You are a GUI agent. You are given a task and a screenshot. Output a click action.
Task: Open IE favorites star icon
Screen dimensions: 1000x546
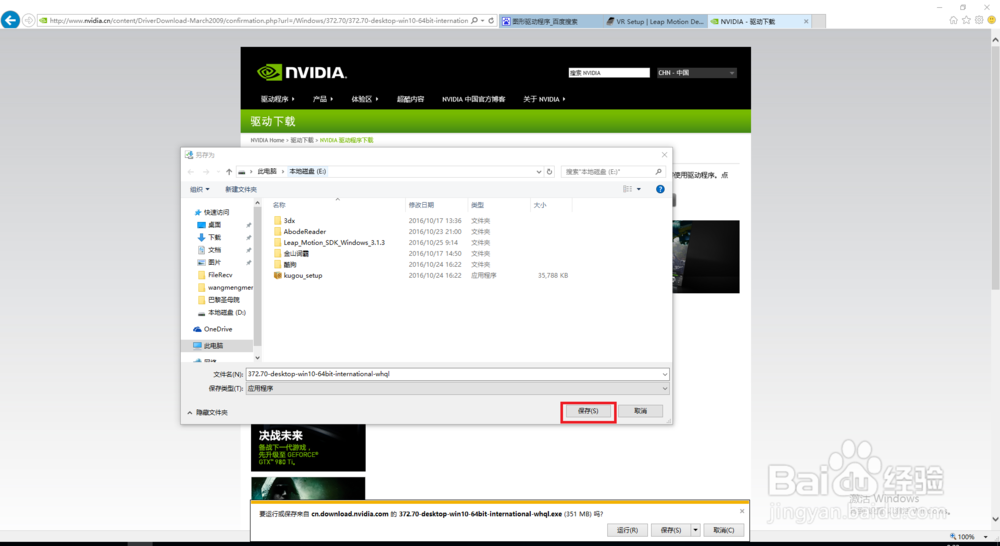[x=966, y=20]
